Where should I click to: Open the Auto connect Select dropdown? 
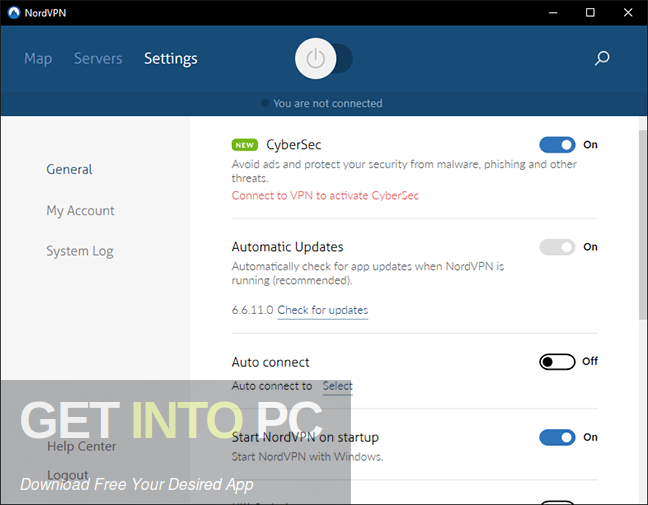click(337, 386)
